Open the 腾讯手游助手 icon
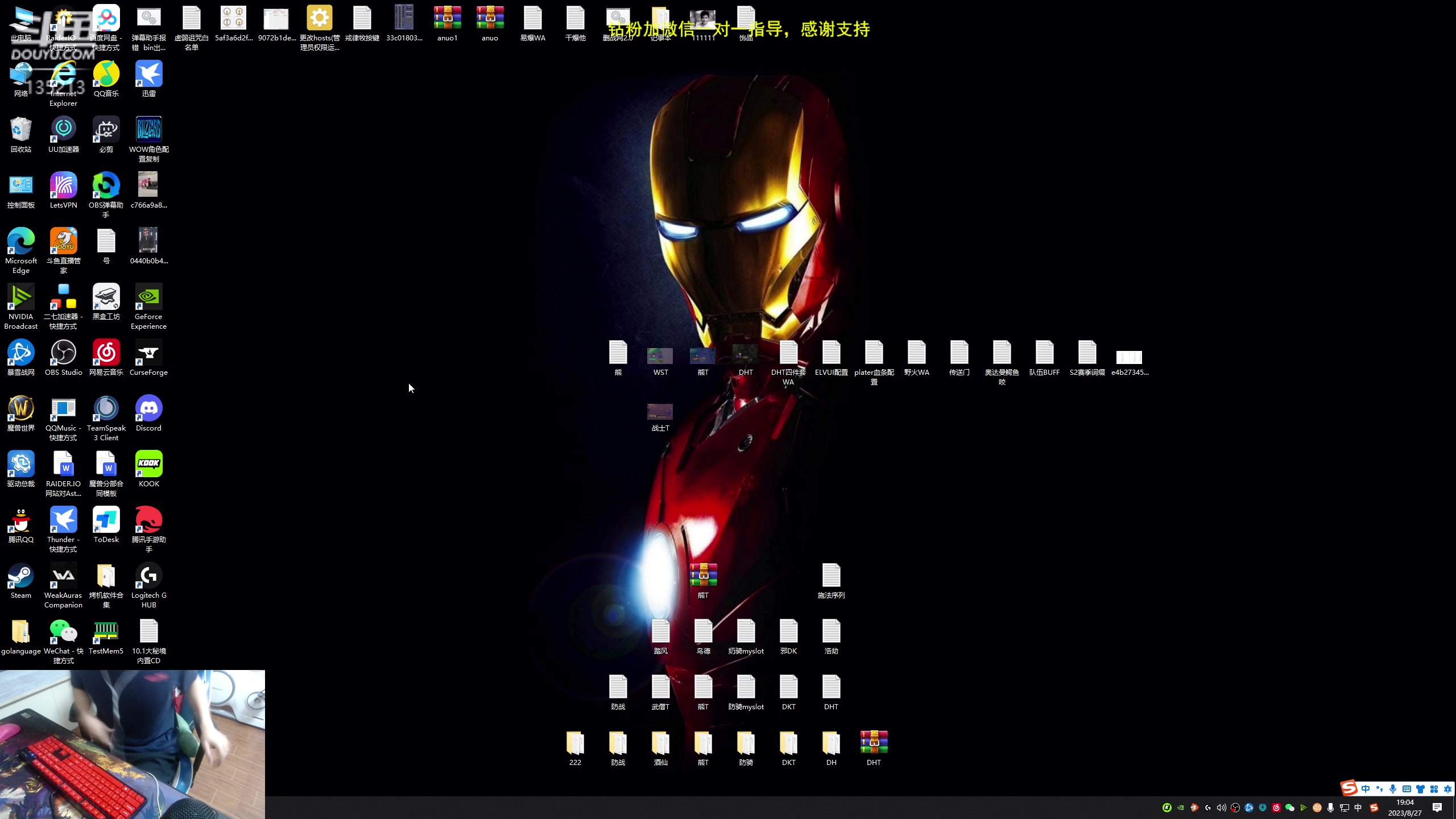 click(x=148, y=530)
